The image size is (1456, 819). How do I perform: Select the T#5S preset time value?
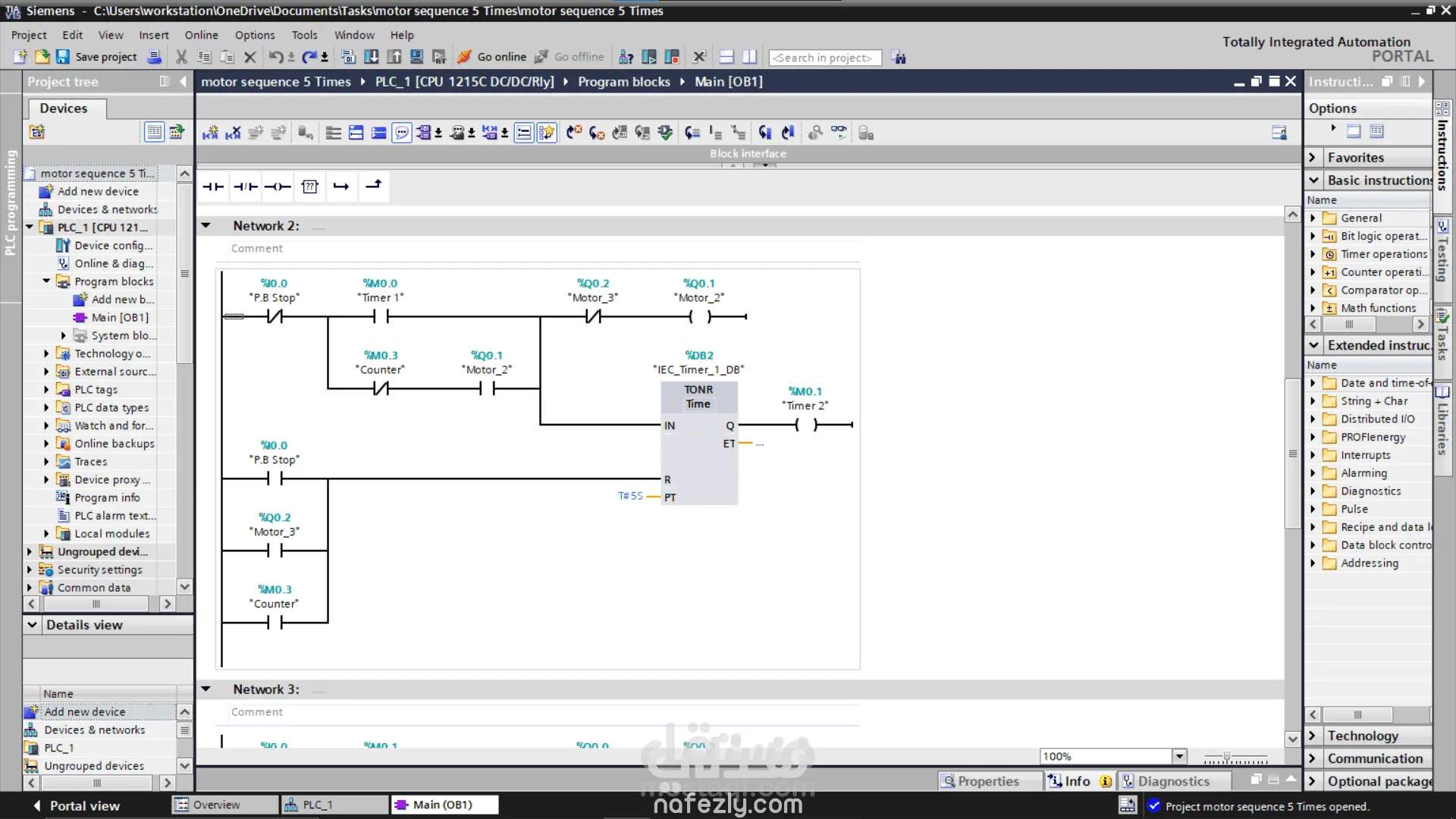click(630, 496)
